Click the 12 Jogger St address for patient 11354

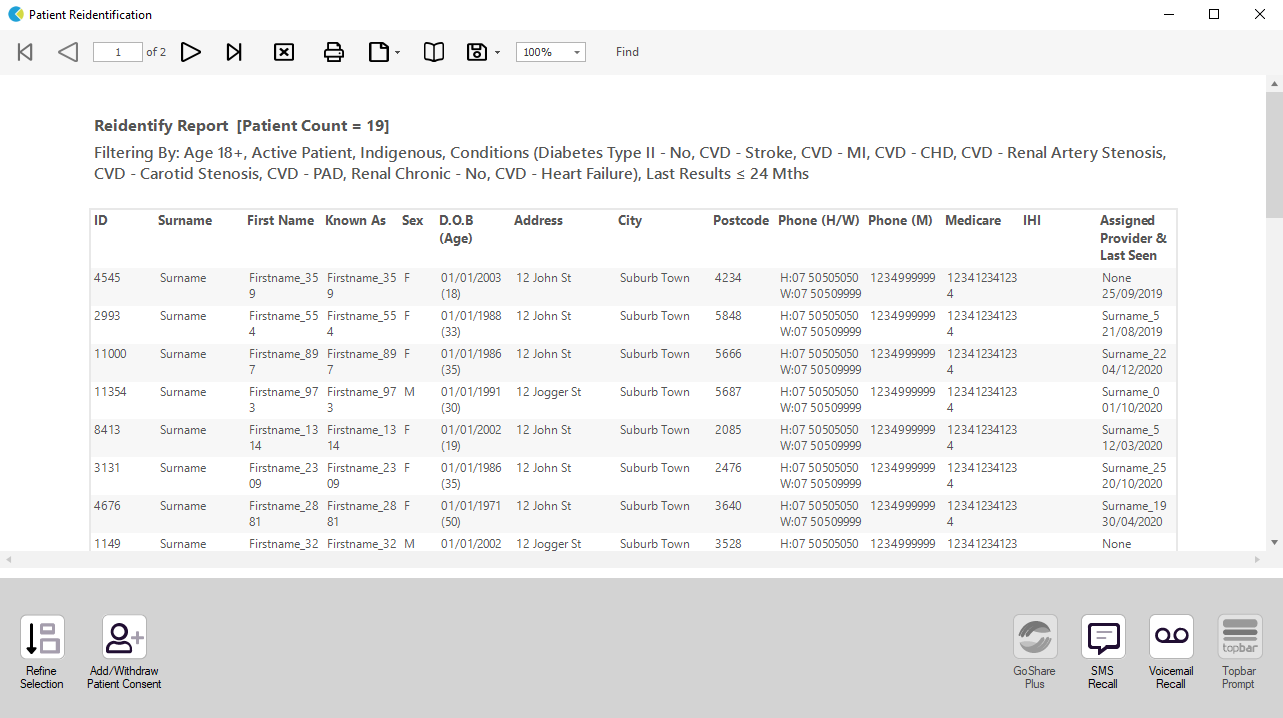click(548, 392)
